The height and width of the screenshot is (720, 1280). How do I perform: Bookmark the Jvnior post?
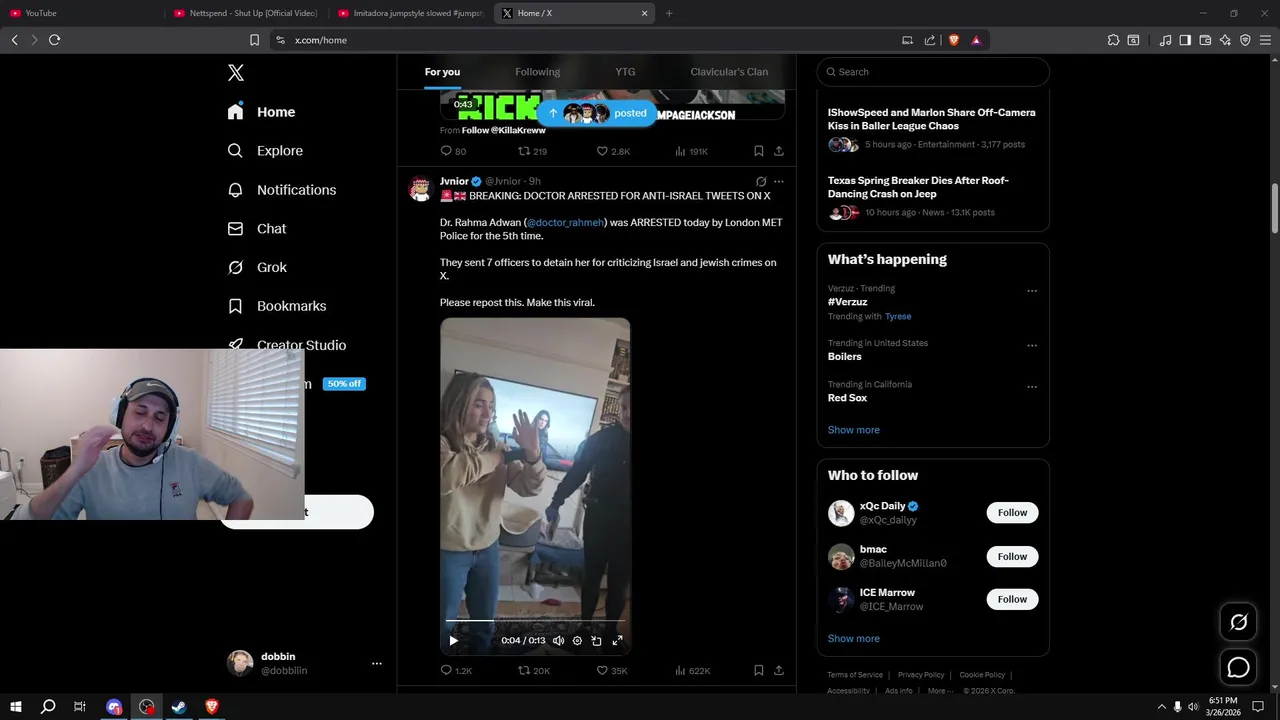[759, 670]
